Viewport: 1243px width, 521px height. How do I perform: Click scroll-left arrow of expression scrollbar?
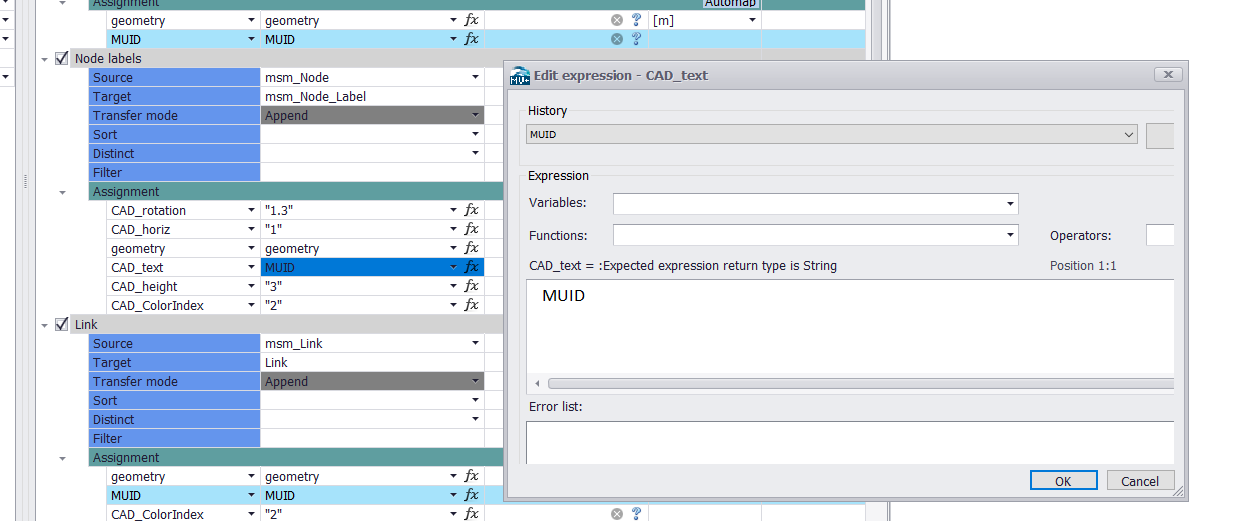[537, 383]
